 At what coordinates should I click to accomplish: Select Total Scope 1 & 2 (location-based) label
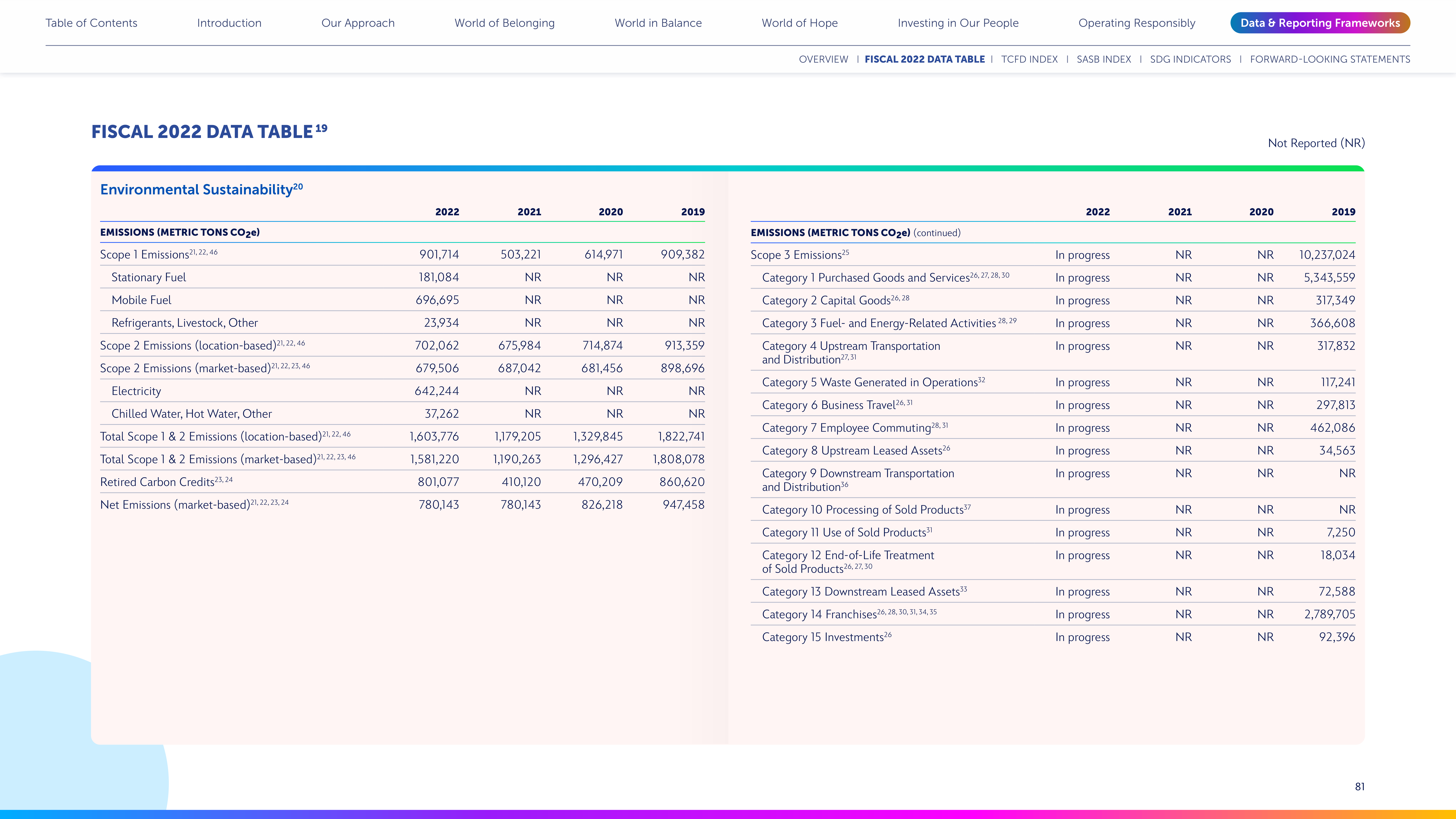tap(225, 436)
